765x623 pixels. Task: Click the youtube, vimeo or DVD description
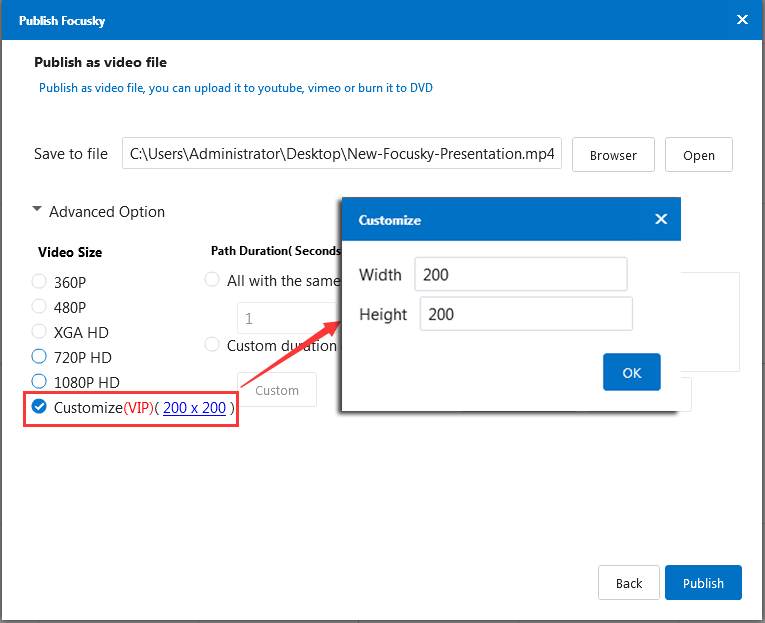[236, 88]
